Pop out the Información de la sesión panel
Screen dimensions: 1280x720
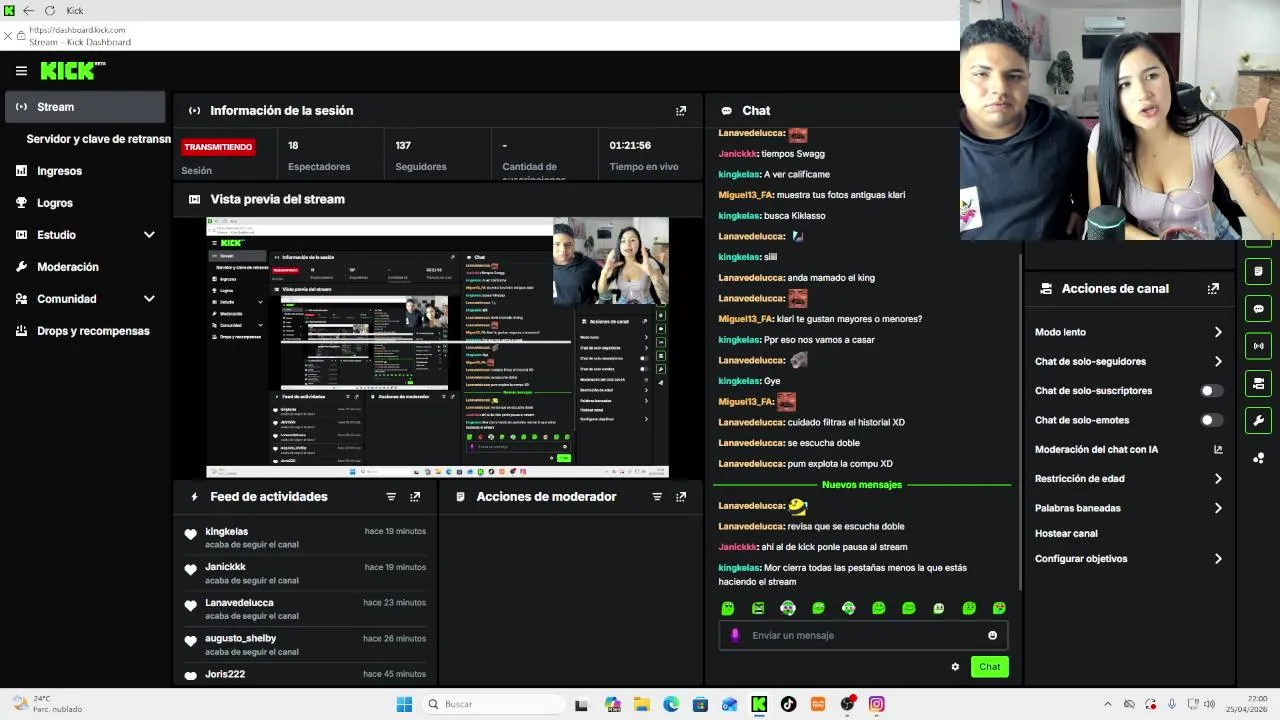point(681,111)
